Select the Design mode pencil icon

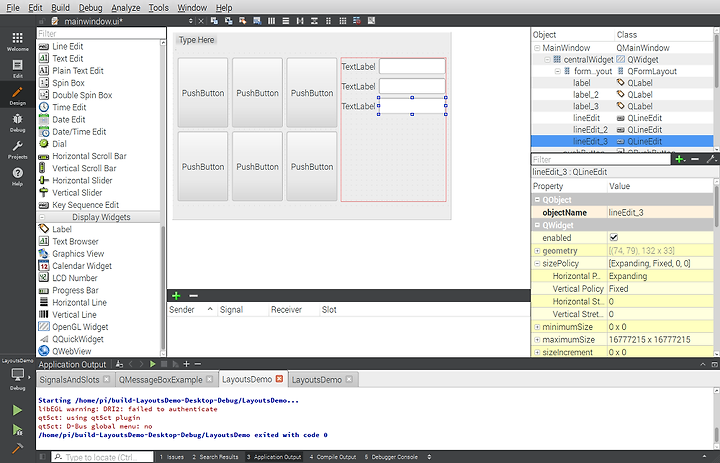pos(17,96)
